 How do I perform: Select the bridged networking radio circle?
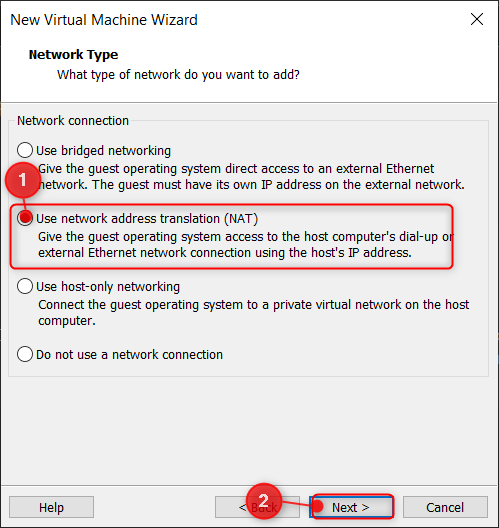[x=25, y=150]
